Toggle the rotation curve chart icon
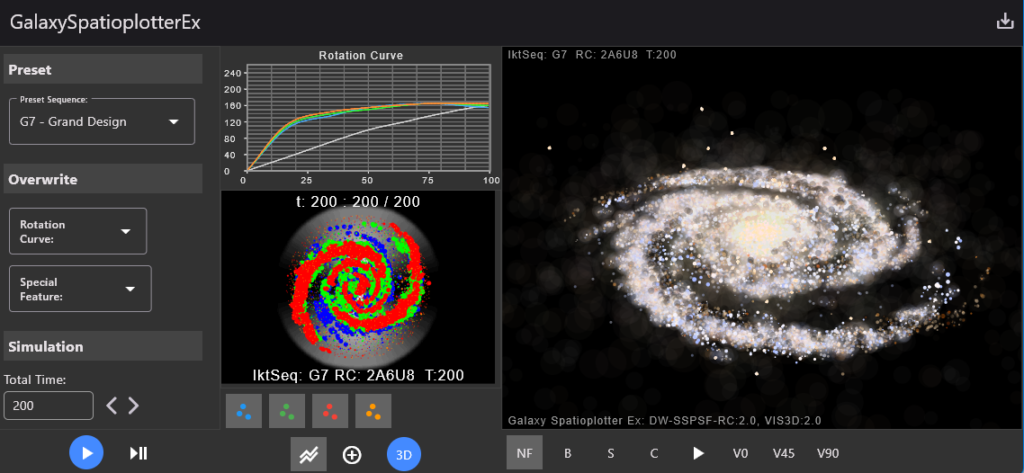Screen dimensions: 1024x473 [x=309, y=454]
